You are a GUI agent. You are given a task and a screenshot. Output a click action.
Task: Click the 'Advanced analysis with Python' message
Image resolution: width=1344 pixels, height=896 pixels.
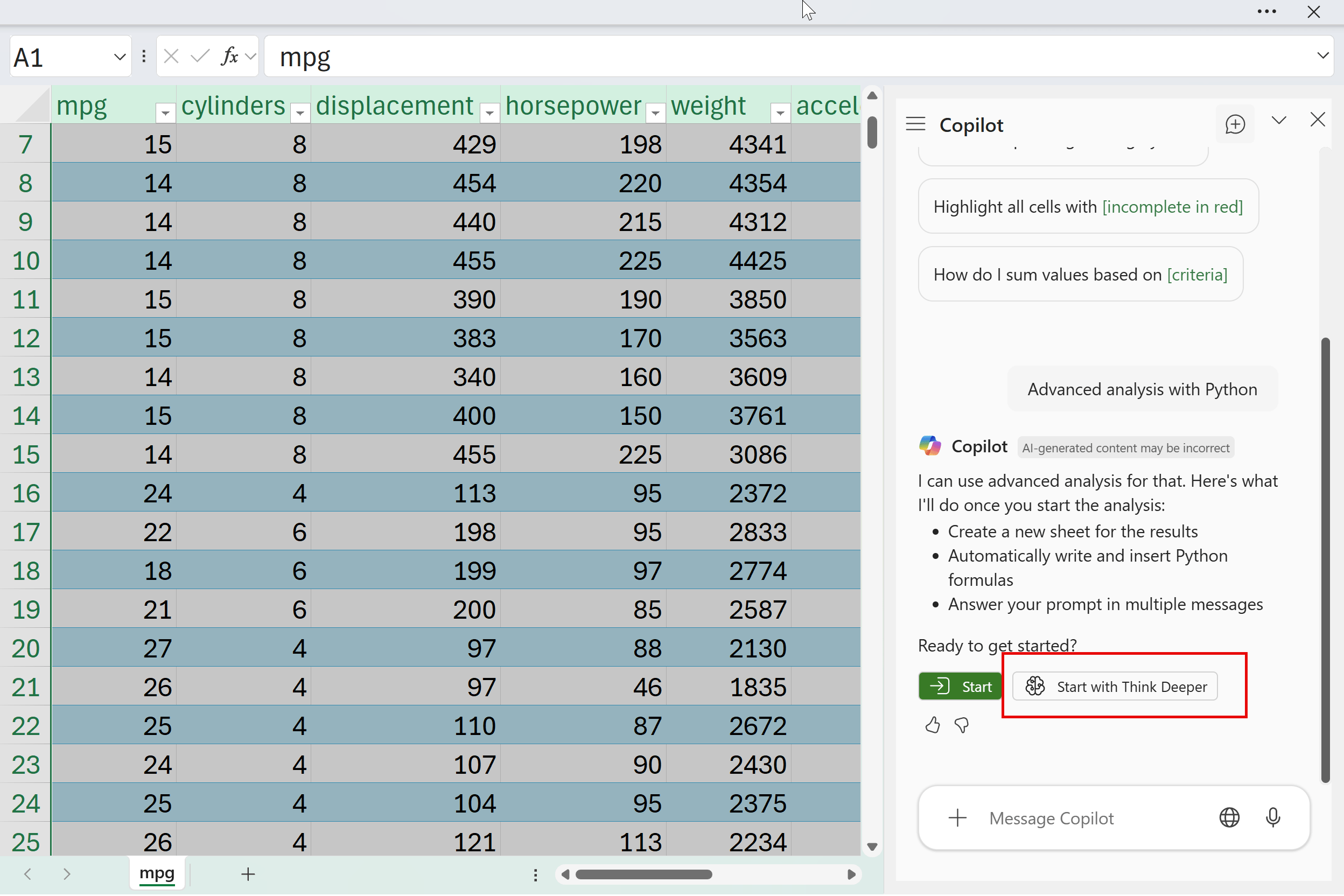pyautogui.click(x=1142, y=389)
